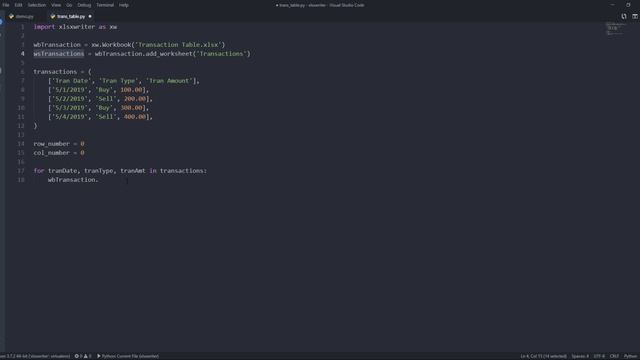The image size is (640, 360).
Task: Click 'wbTransaction.' text on line 18
Action: point(73,180)
